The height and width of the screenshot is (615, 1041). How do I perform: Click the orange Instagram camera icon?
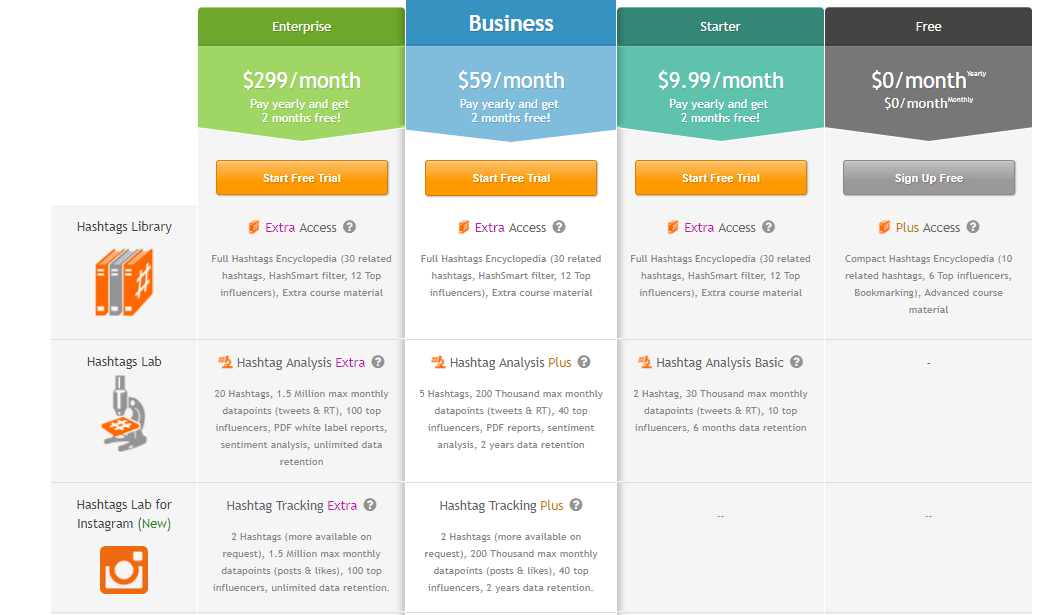click(124, 570)
